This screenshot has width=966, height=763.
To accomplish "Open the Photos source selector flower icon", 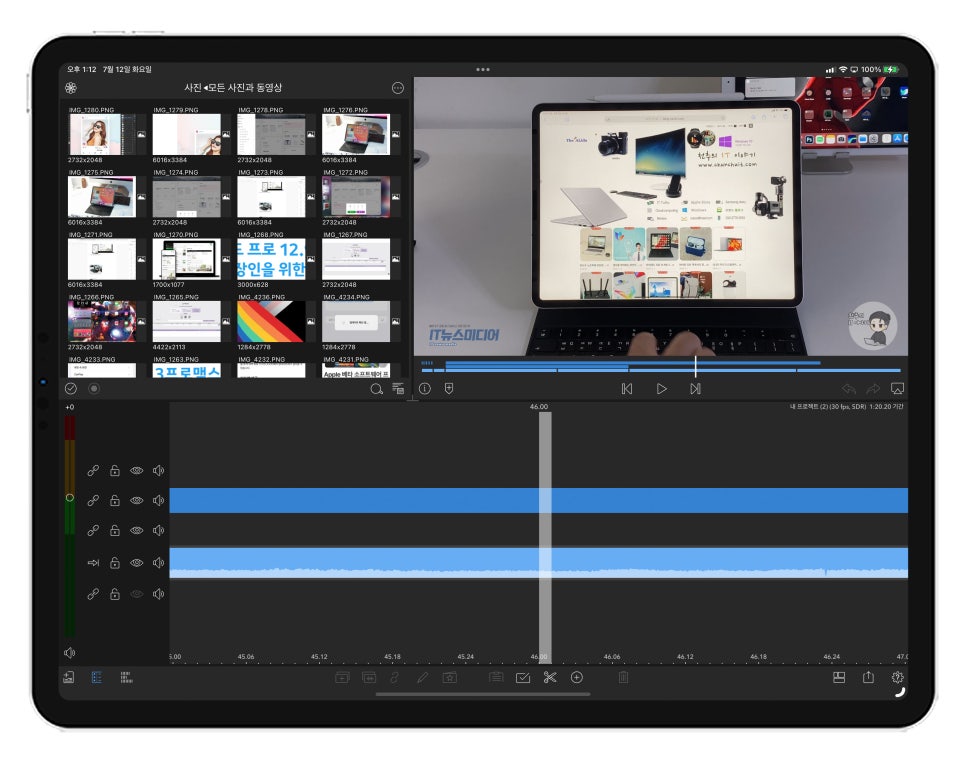I will [71, 88].
